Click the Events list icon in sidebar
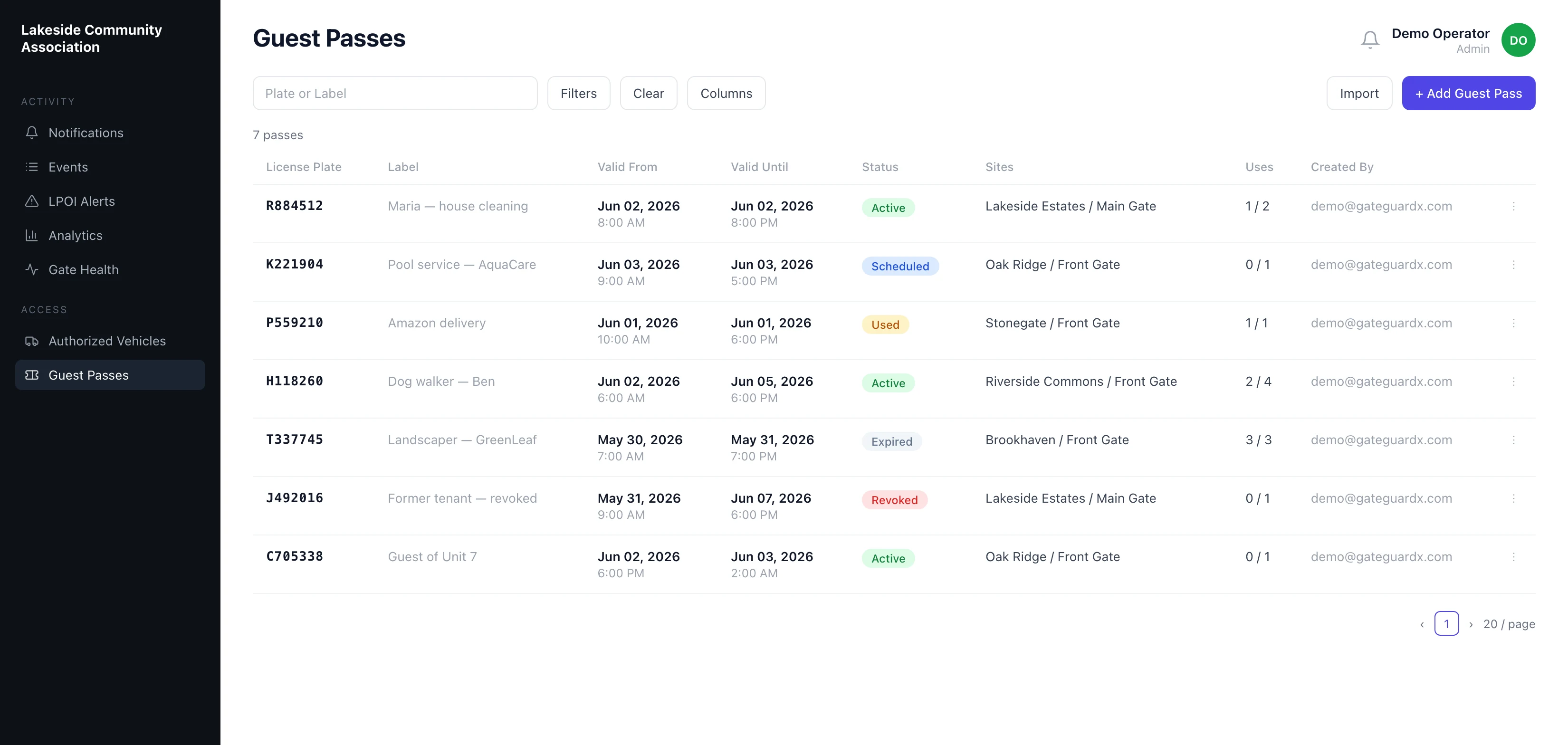 pos(32,167)
